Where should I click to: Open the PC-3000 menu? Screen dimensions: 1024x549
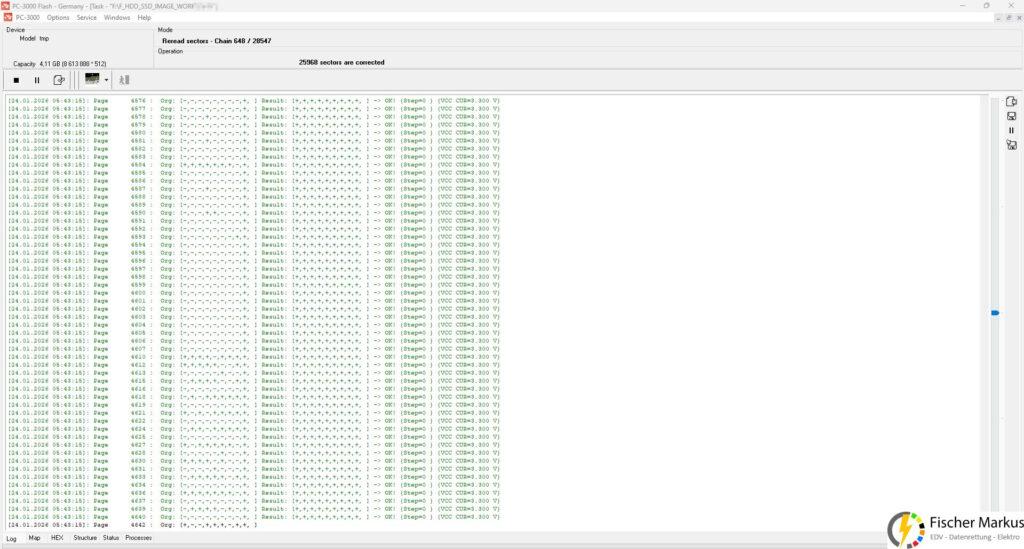(28, 18)
